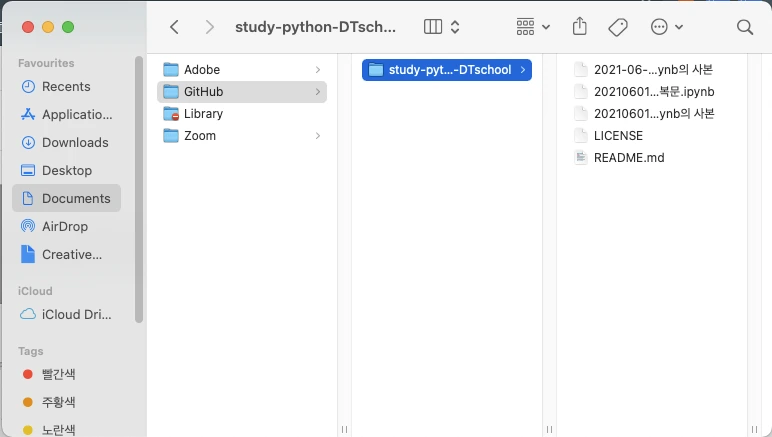Open the Share menu icon
The width and height of the screenshot is (772, 437).
[x=580, y=27]
